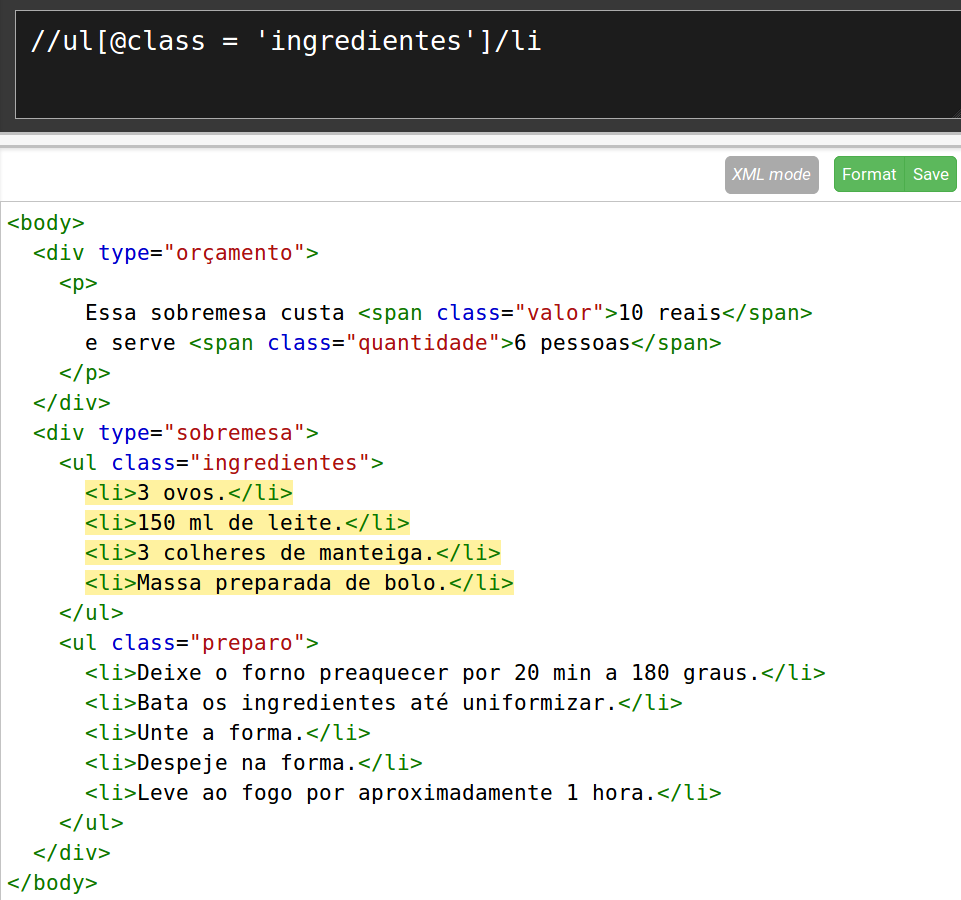The height and width of the screenshot is (900, 961).
Task: Place cursor on div type="sobremesa" line
Action: (x=175, y=433)
